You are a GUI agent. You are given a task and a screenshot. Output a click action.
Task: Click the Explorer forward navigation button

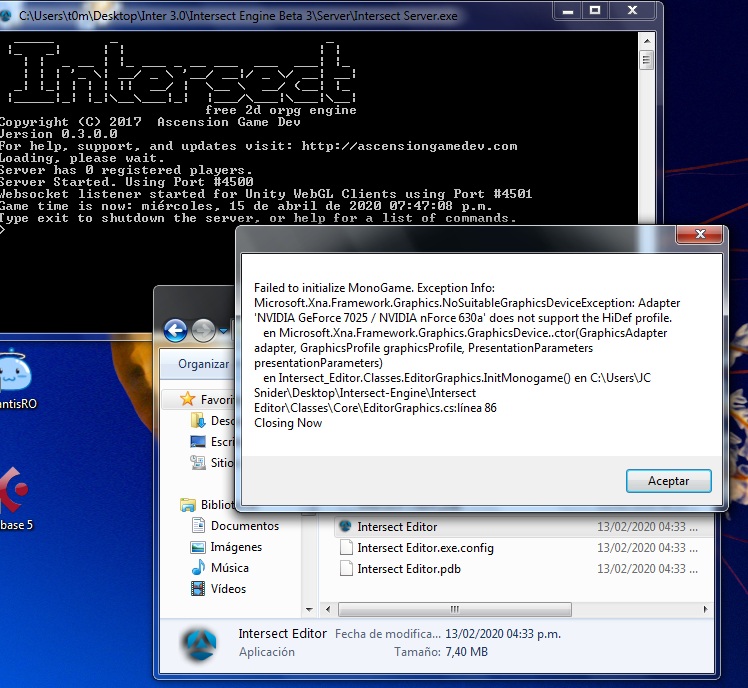(203, 330)
